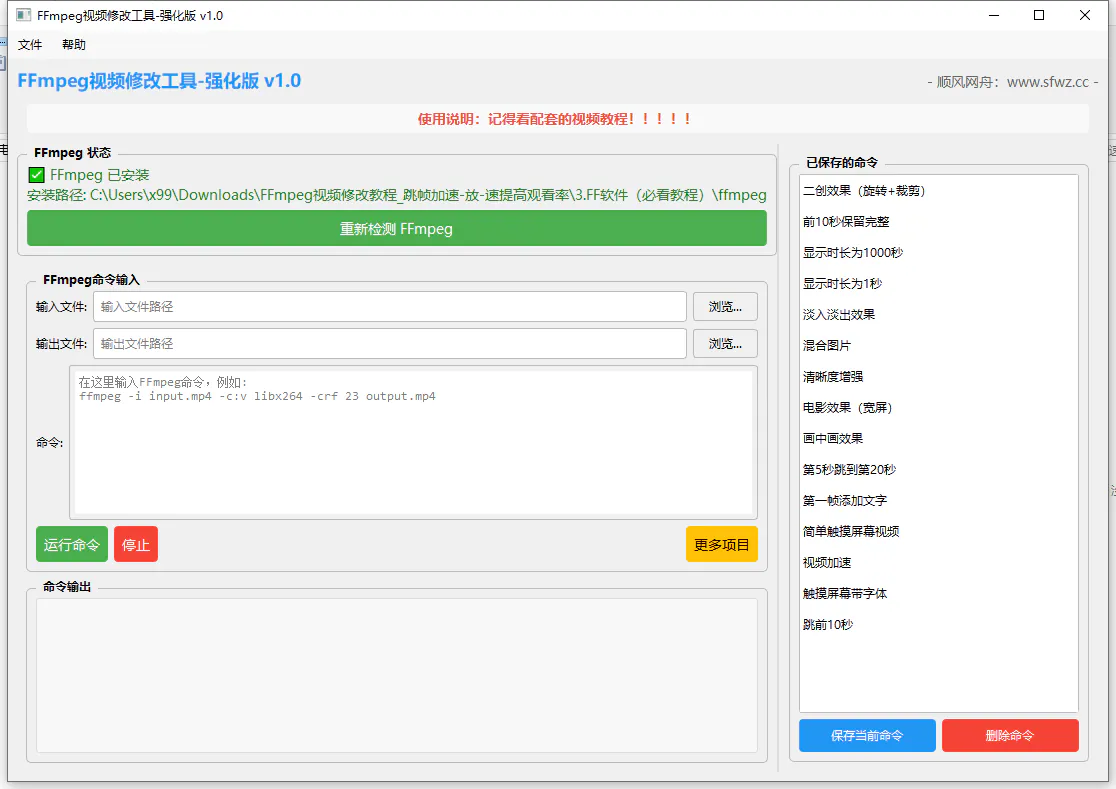Click 重新检测 FFmpeg button

pos(396,228)
